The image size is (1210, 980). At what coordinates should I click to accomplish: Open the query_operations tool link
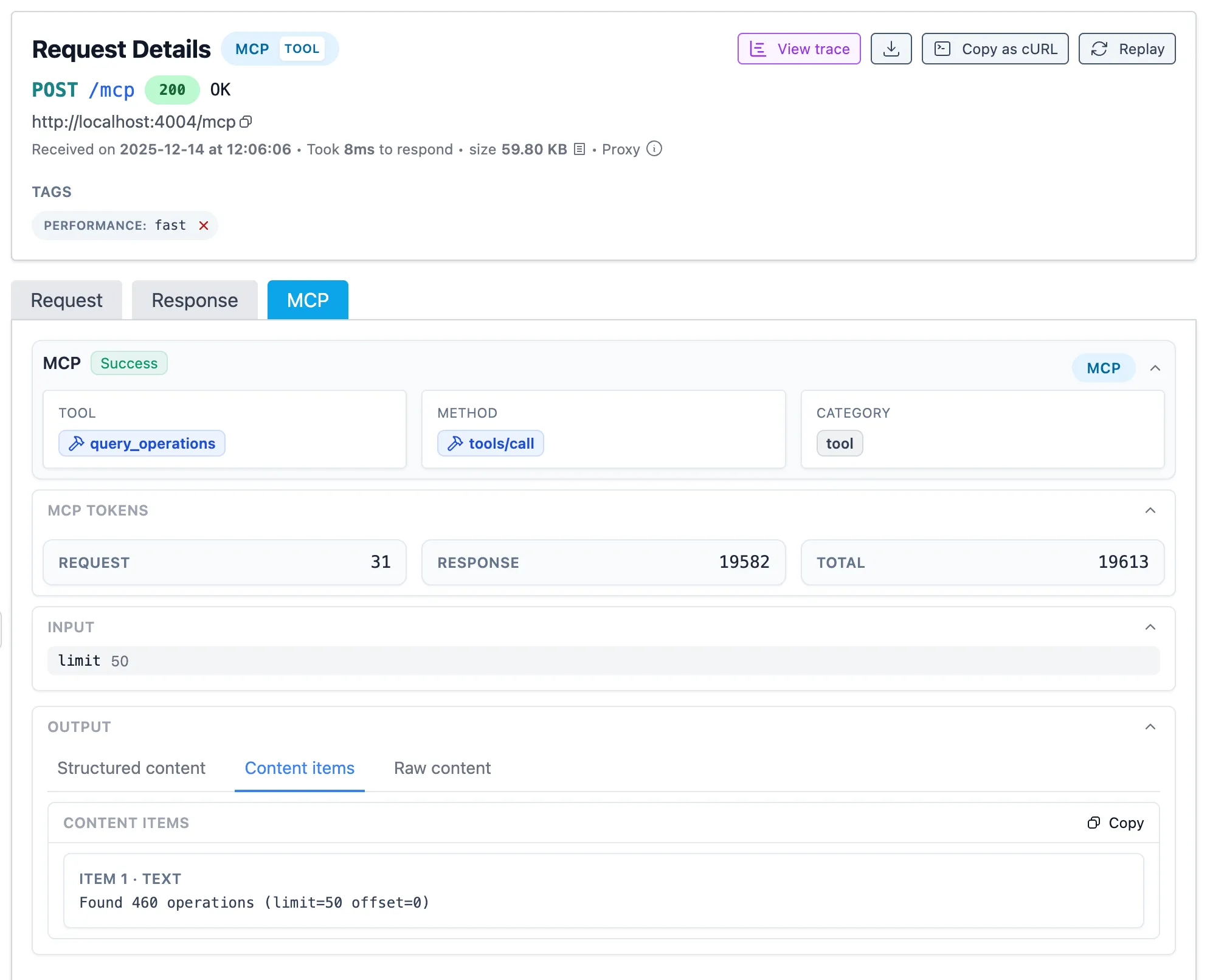coord(152,443)
